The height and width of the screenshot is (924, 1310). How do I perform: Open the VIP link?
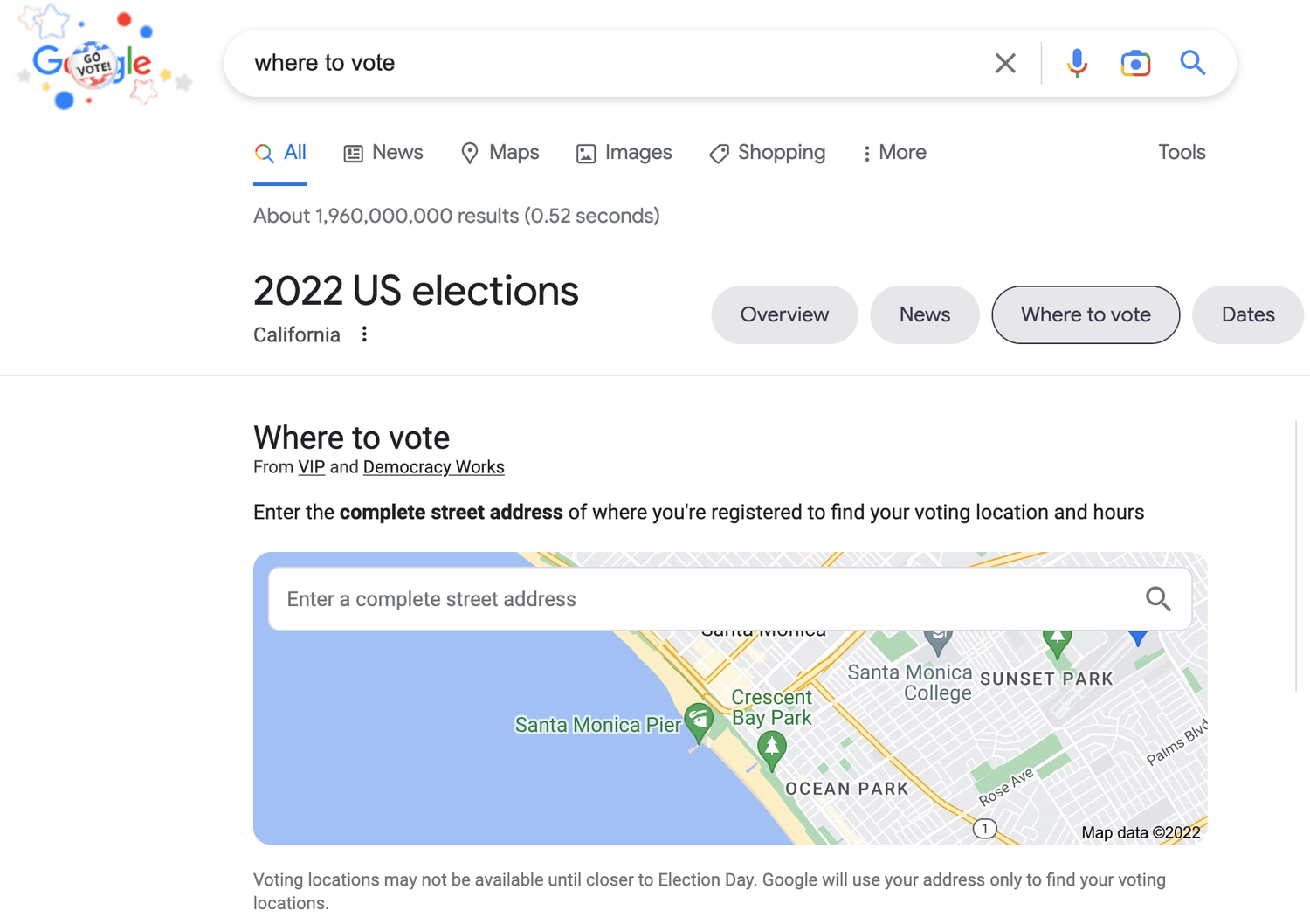[311, 466]
